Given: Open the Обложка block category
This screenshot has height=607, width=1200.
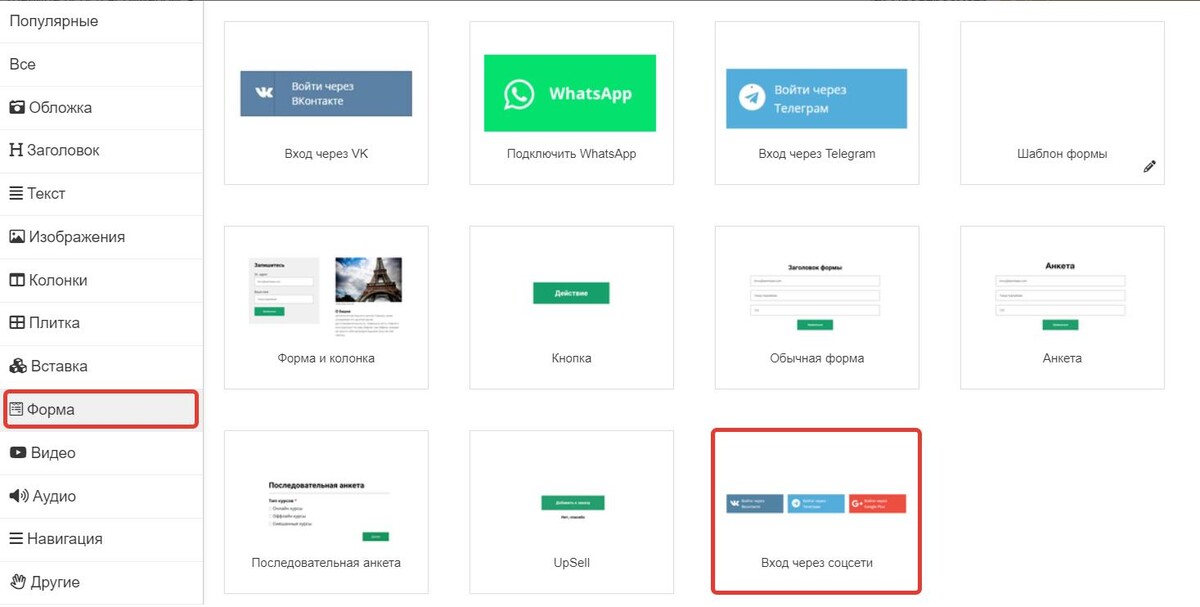Looking at the screenshot, I should [100, 107].
